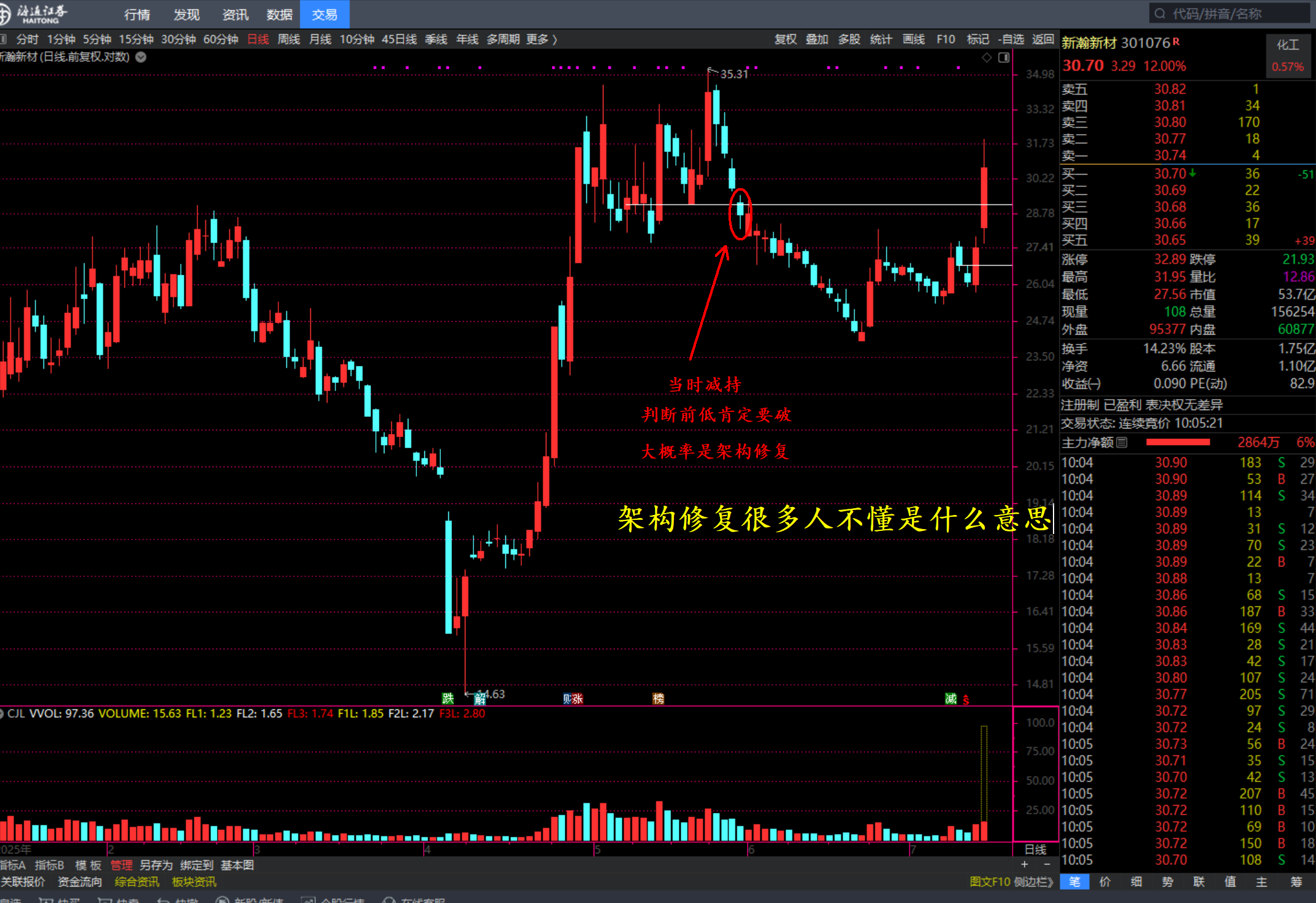Viewport: 1316px width, 903px height.
Task: Select the 30分钟 period
Action: tap(178, 39)
